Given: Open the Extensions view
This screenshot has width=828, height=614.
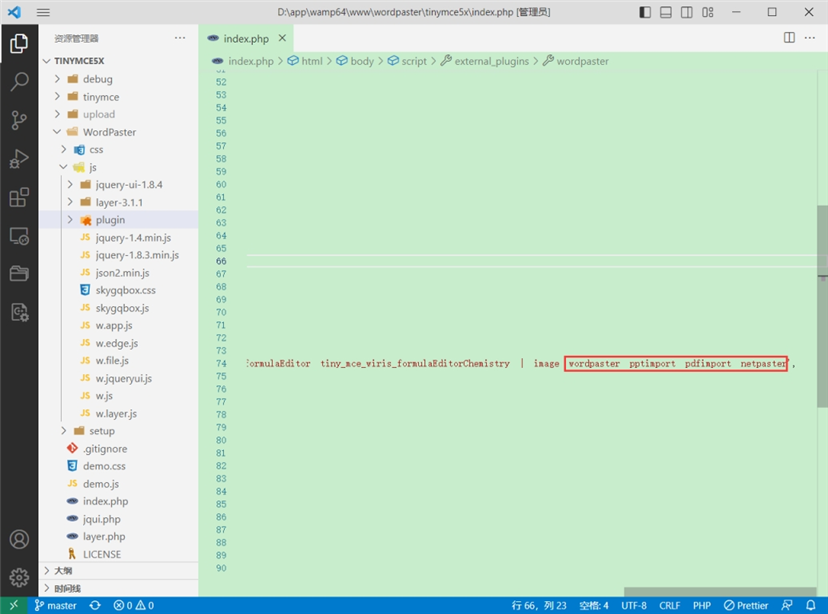Looking at the screenshot, I should point(19,197).
